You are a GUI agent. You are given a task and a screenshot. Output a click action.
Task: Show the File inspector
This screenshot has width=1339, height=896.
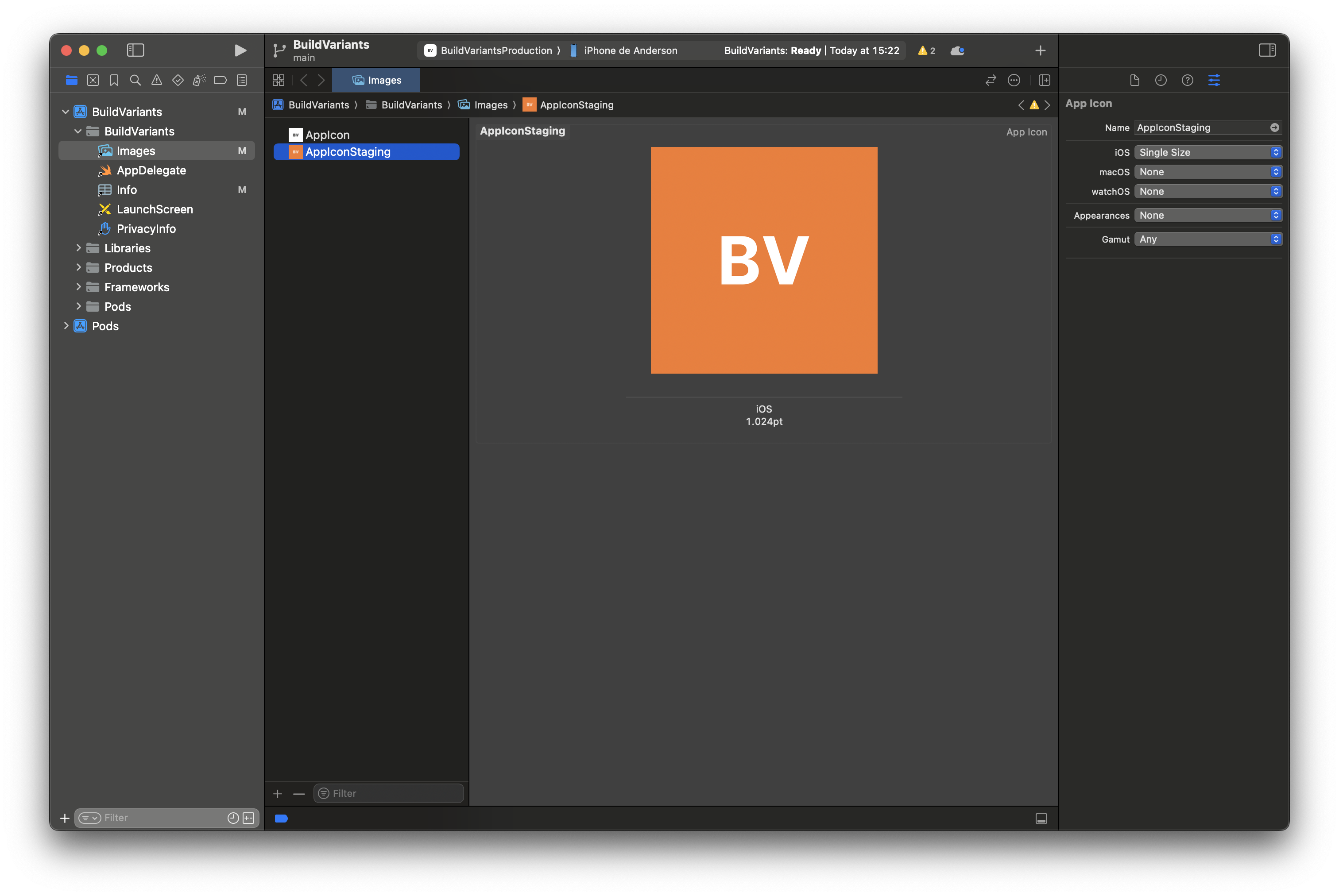pos(1134,80)
